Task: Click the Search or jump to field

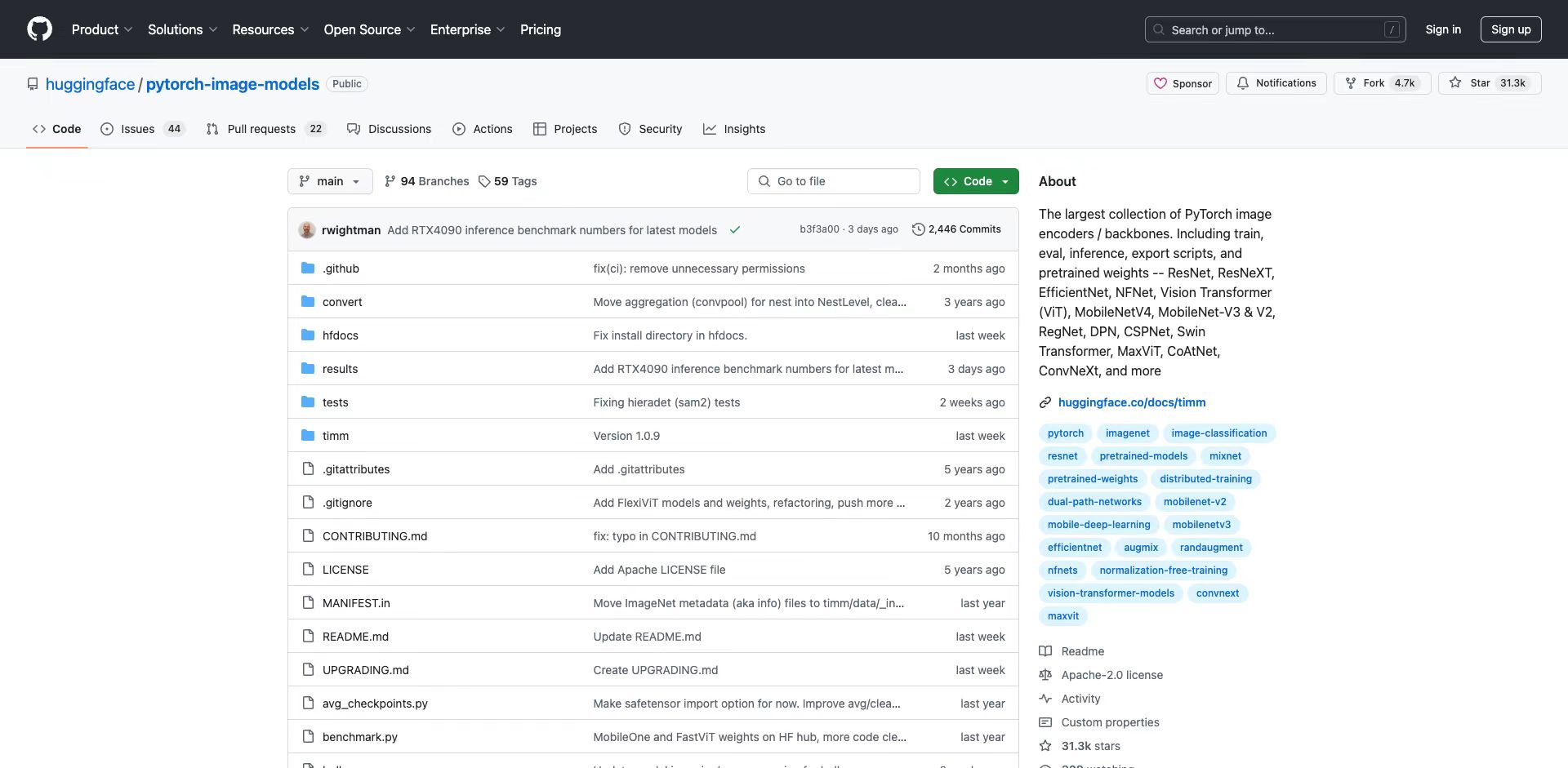Action: tap(1276, 29)
